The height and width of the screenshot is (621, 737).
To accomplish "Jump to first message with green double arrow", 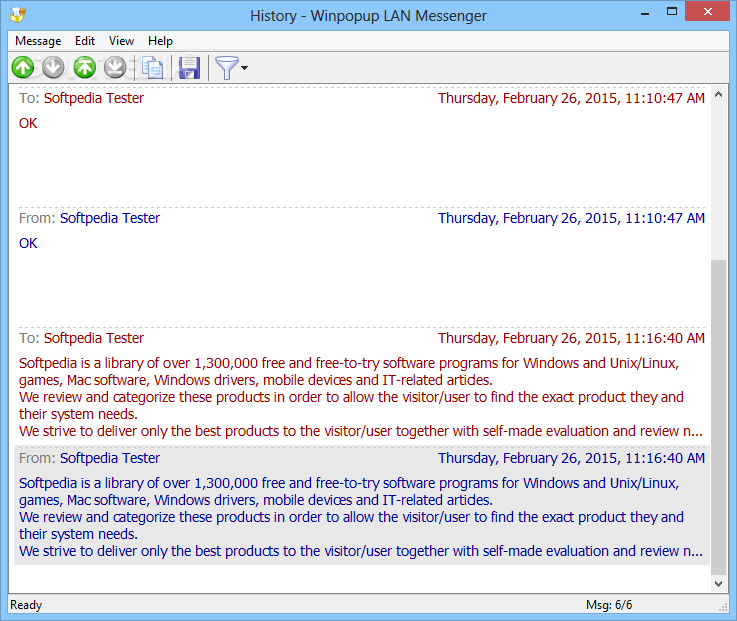I will pyautogui.click(x=85, y=67).
